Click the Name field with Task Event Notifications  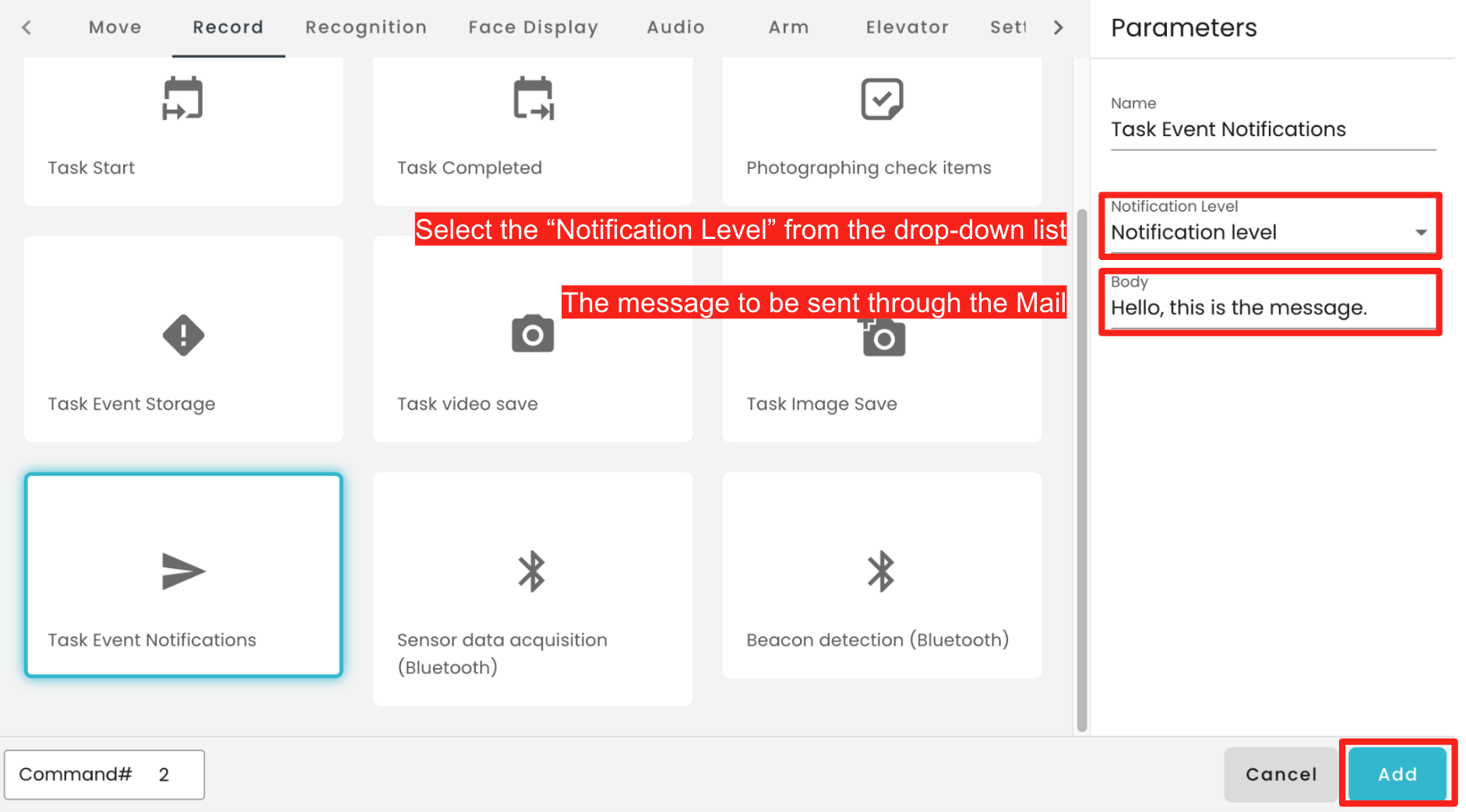1274,129
